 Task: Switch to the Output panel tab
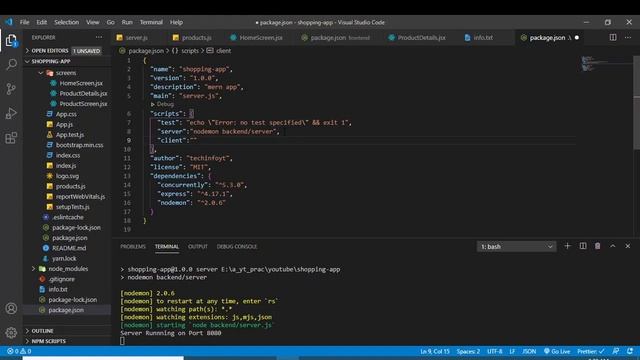click(x=198, y=247)
